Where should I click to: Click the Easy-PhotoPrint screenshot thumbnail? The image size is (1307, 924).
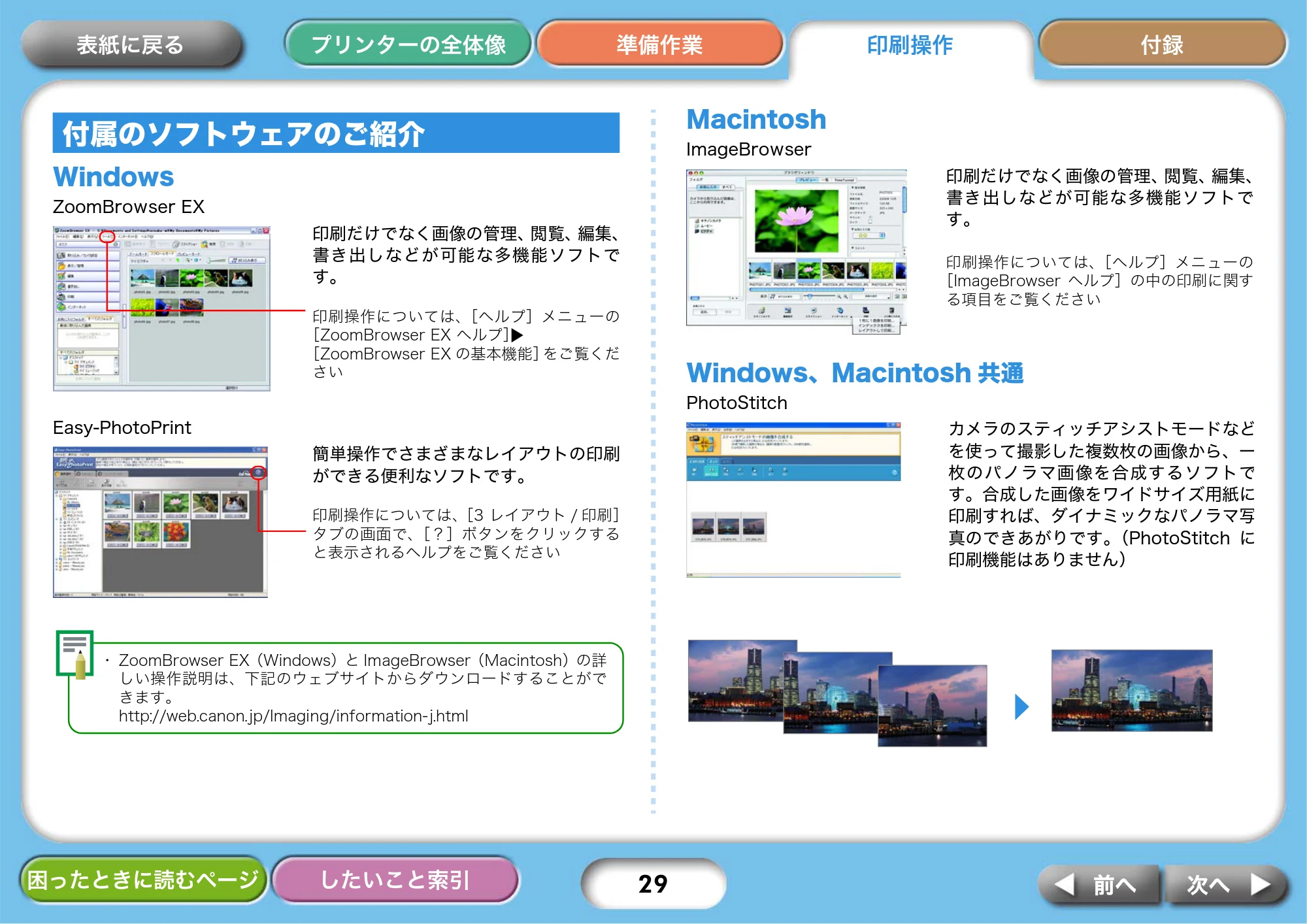tap(160, 522)
